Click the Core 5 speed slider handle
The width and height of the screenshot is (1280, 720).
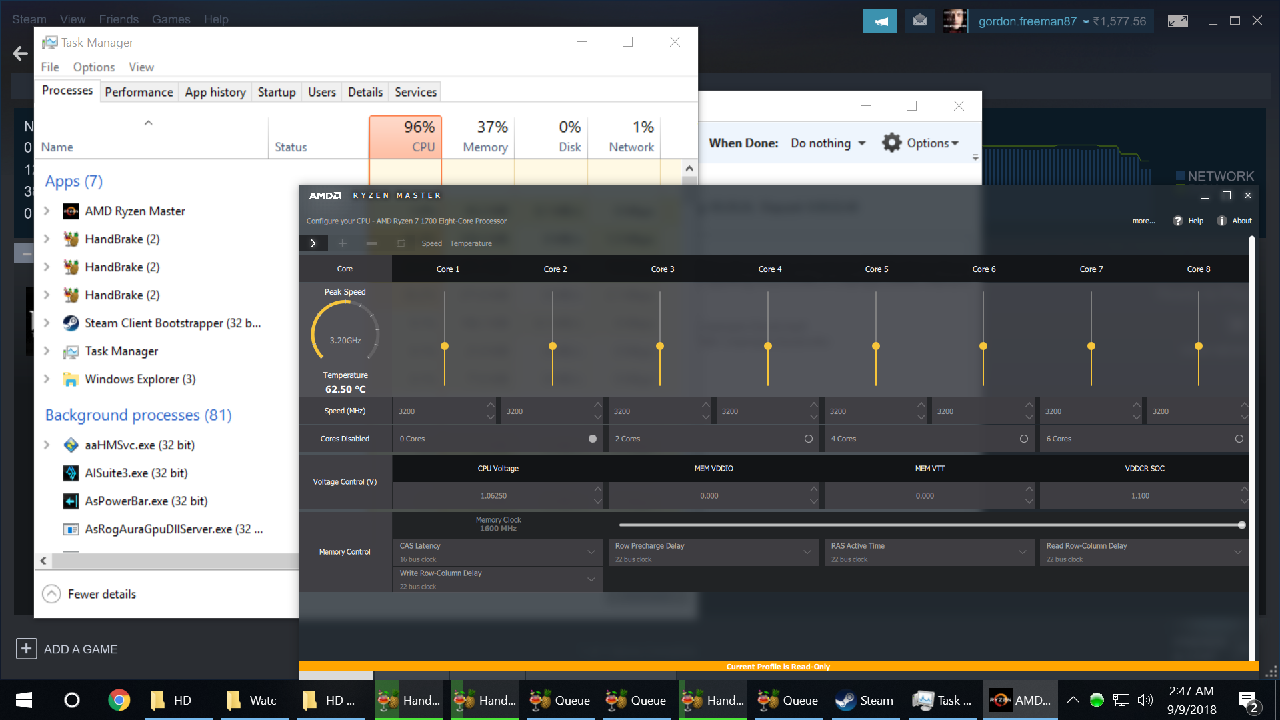[875, 346]
